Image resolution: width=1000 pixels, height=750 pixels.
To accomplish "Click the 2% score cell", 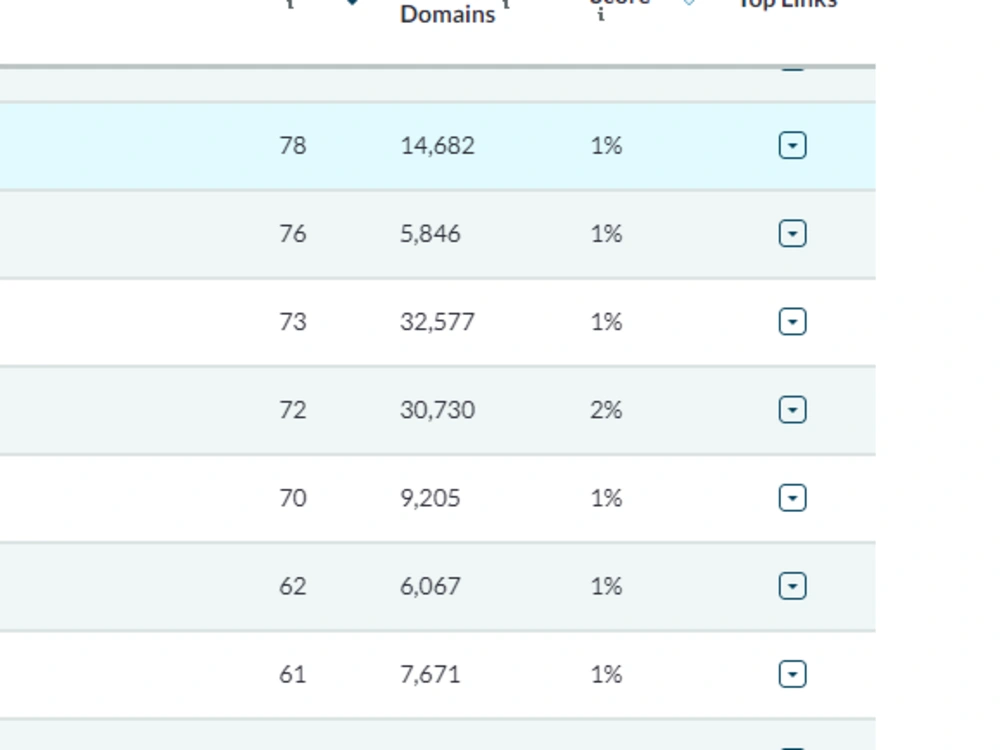I will click(x=606, y=409).
